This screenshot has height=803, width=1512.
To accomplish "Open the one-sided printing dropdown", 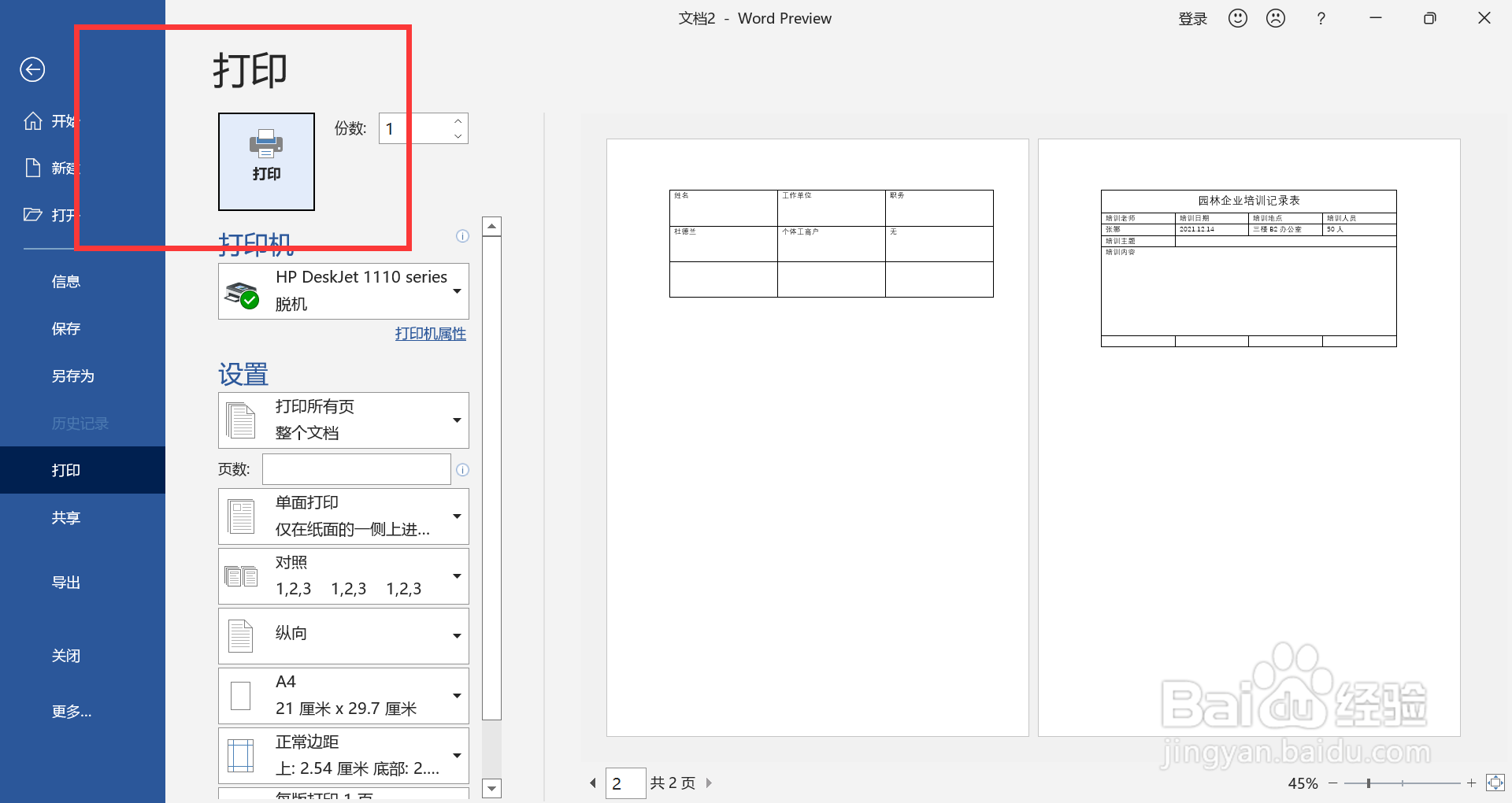I will 343,516.
